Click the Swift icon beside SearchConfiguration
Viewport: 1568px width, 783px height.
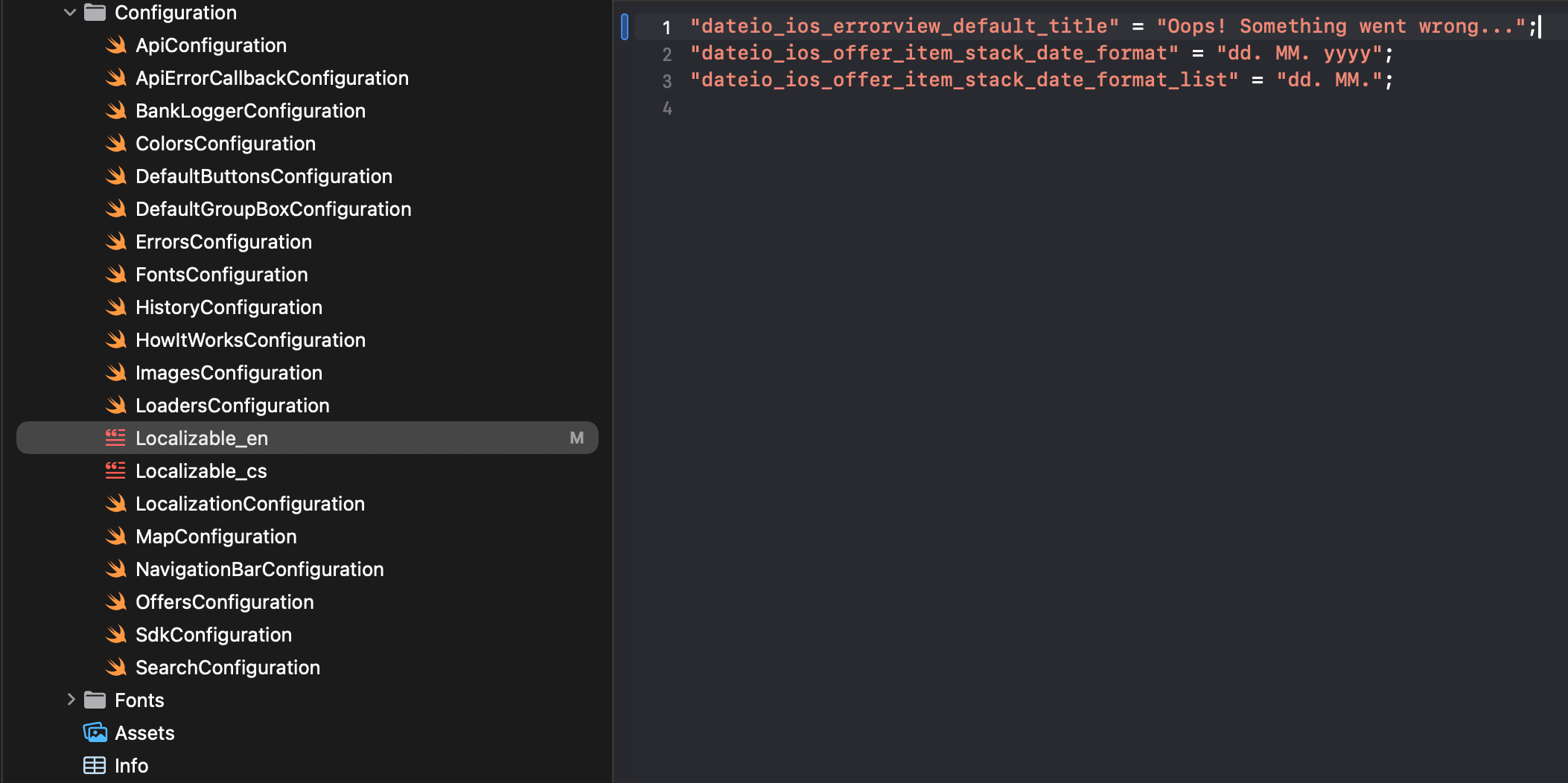[116, 668]
